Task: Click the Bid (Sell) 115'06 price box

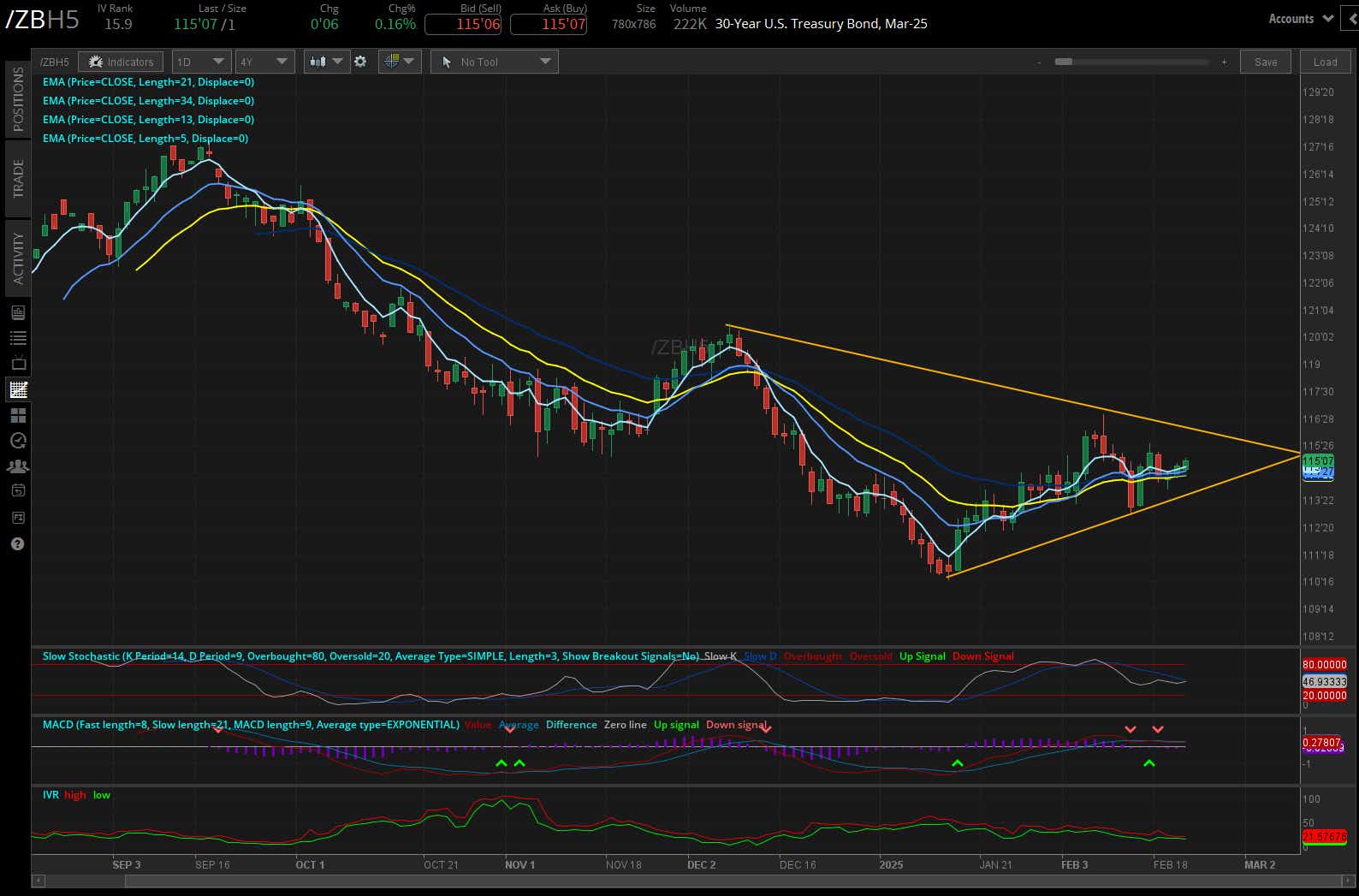Action: coord(463,24)
